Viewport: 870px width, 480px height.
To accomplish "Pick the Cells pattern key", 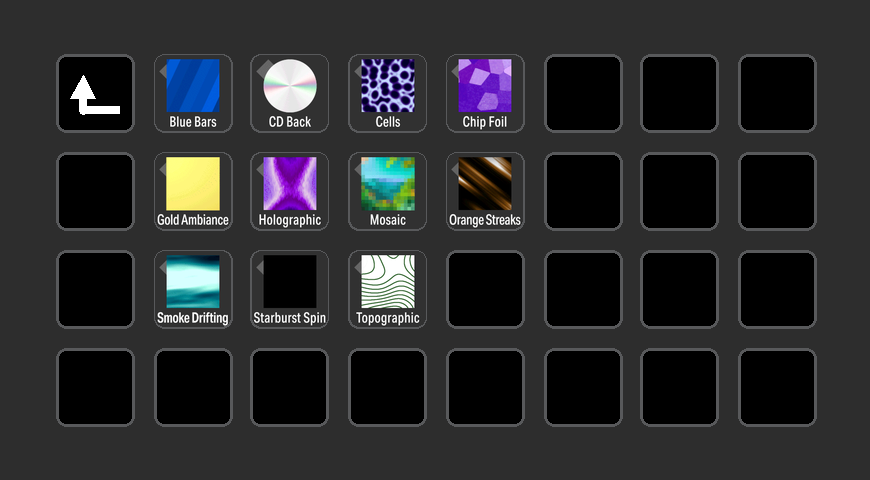I will [x=387, y=93].
